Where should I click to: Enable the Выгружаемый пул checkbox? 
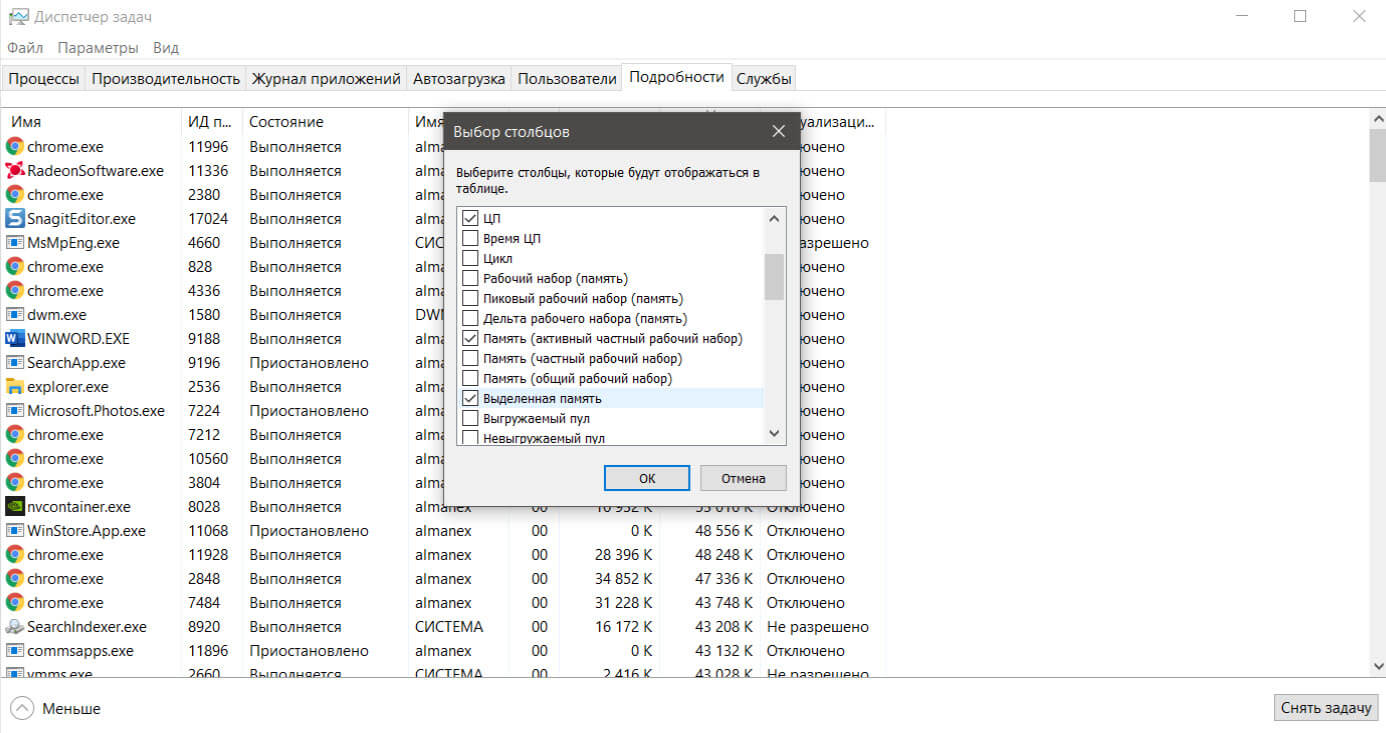(x=470, y=419)
